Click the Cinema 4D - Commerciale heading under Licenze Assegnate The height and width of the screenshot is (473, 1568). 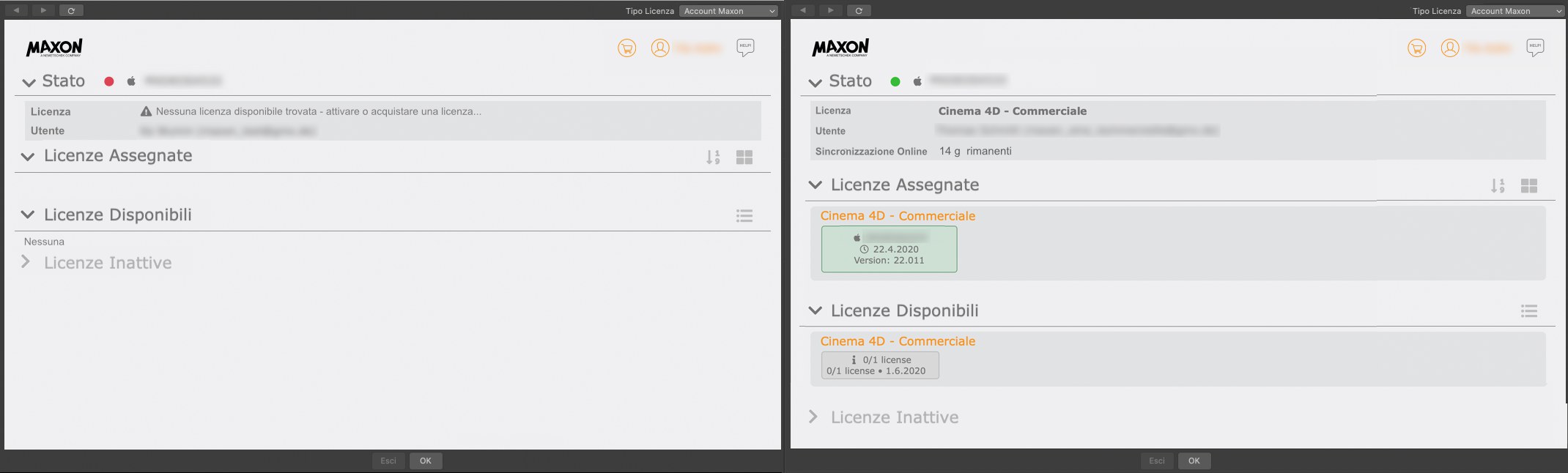click(898, 216)
